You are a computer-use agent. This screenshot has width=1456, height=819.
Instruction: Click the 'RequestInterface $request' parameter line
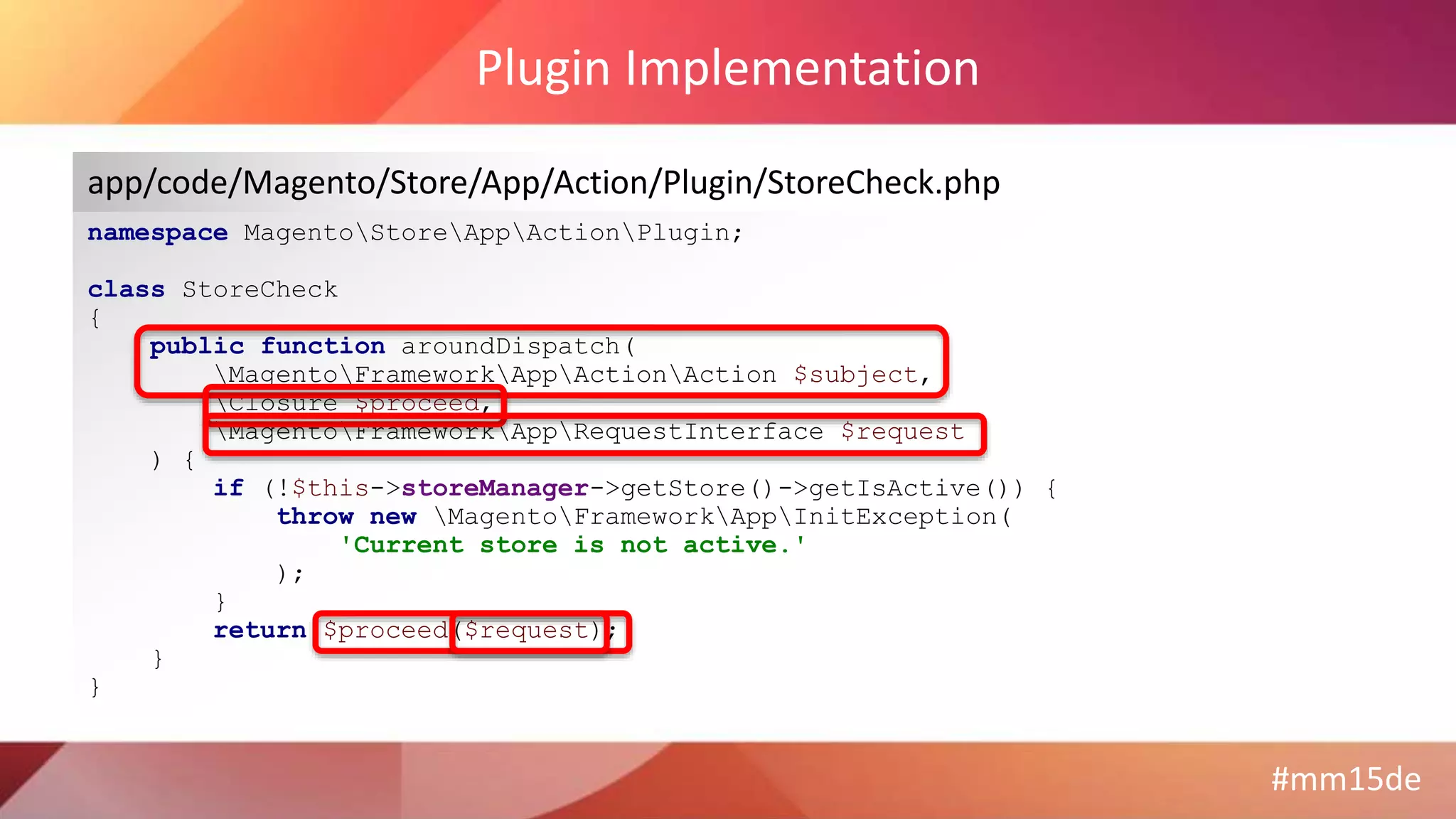point(590,432)
